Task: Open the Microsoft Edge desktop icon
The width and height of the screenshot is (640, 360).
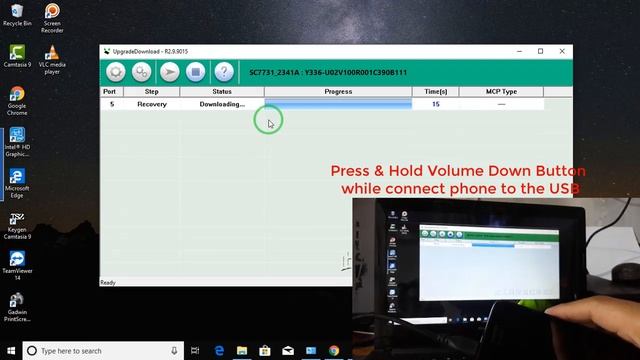Action: (17, 183)
